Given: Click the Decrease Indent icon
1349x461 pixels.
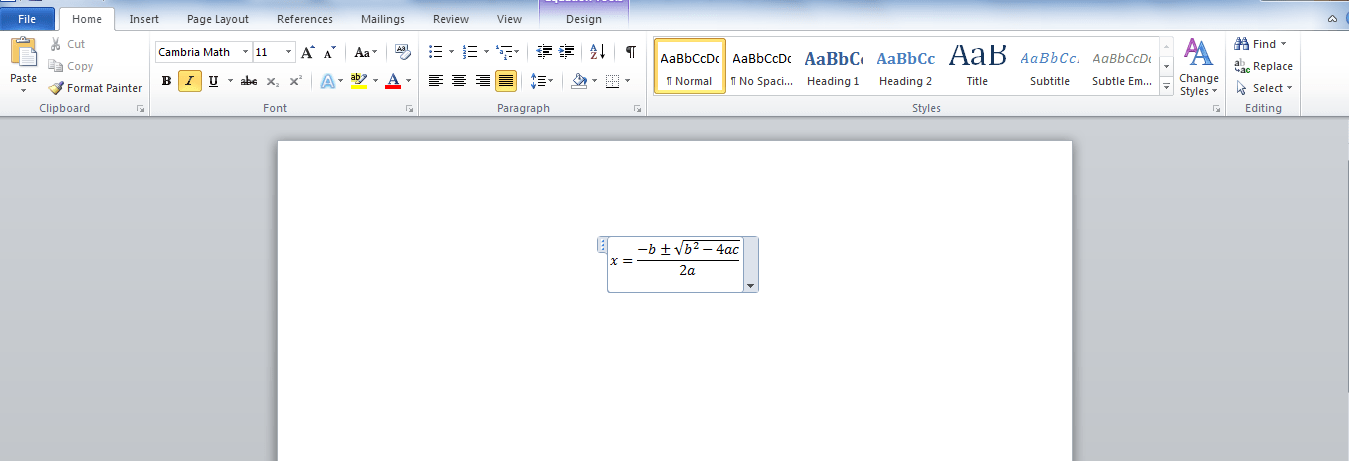Looking at the screenshot, I should tap(544, 51).
